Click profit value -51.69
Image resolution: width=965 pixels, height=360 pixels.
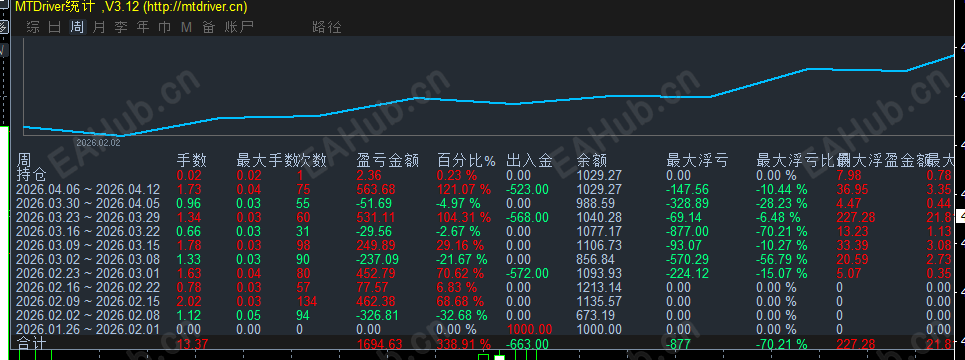pyautogui.click(x=374, y=203)
